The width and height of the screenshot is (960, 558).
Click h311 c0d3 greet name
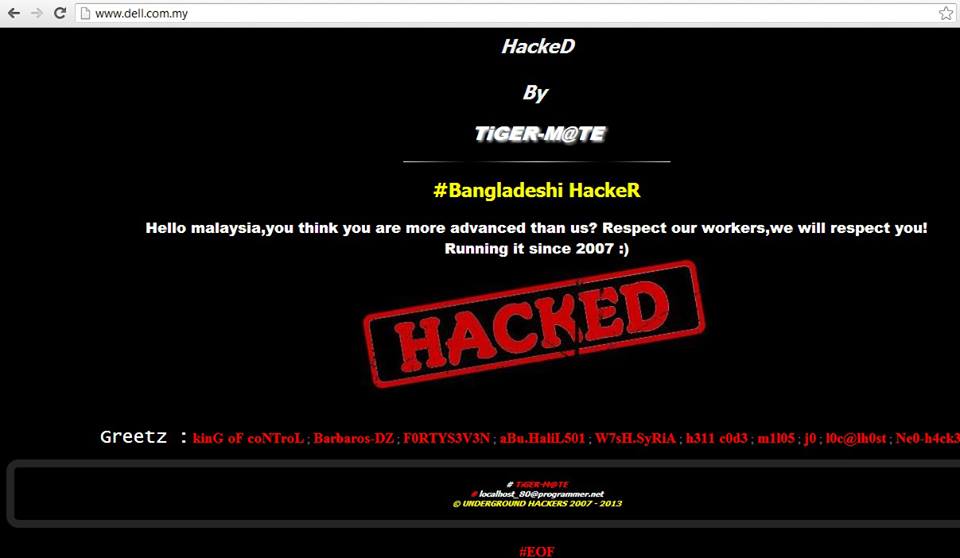[x=717, y=439]
